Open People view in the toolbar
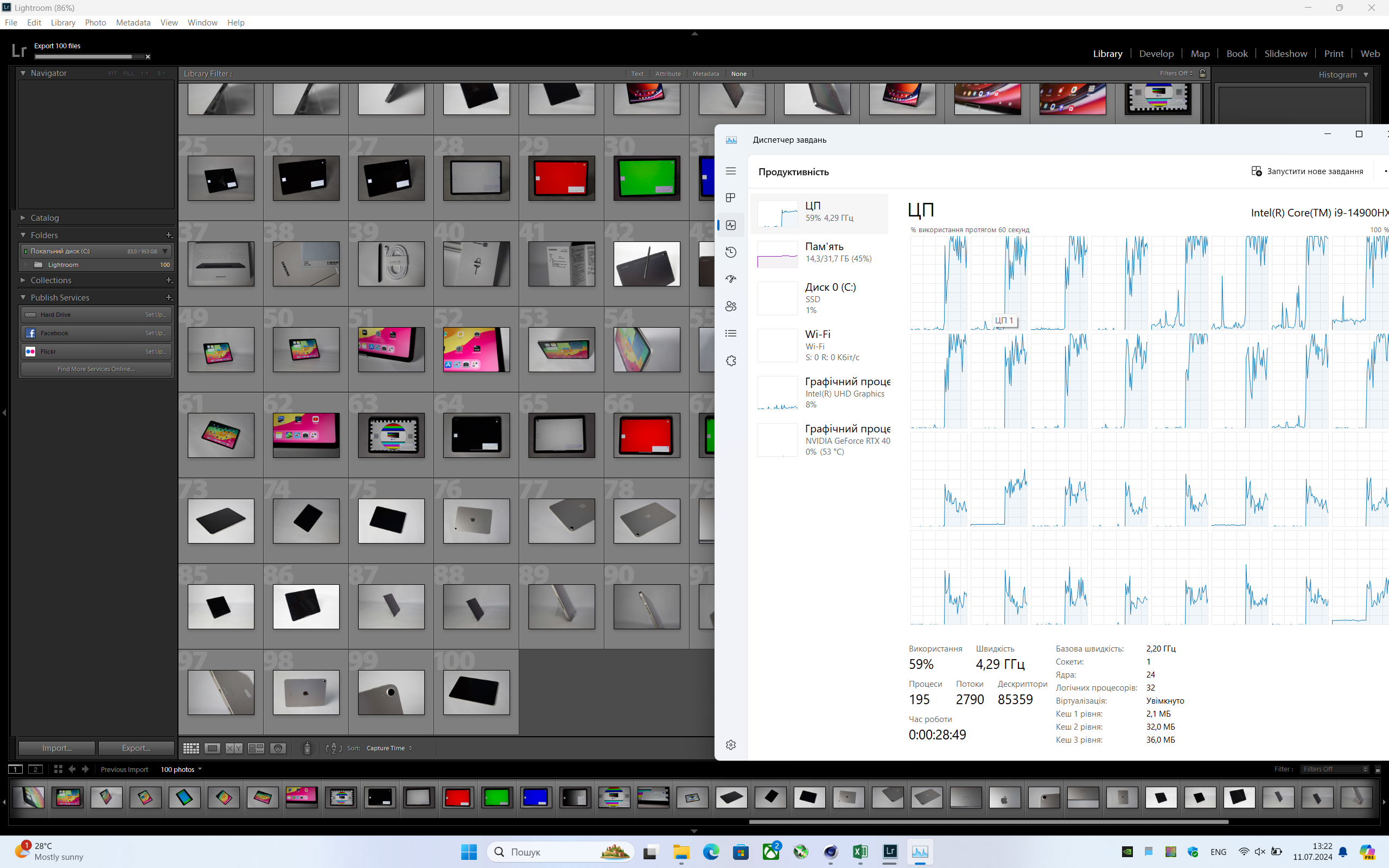 click(x=278, y=748)
